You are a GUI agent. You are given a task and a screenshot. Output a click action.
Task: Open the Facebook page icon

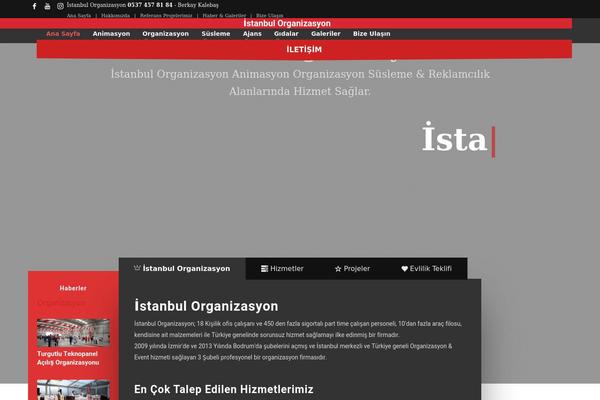[x=34, y=6]
